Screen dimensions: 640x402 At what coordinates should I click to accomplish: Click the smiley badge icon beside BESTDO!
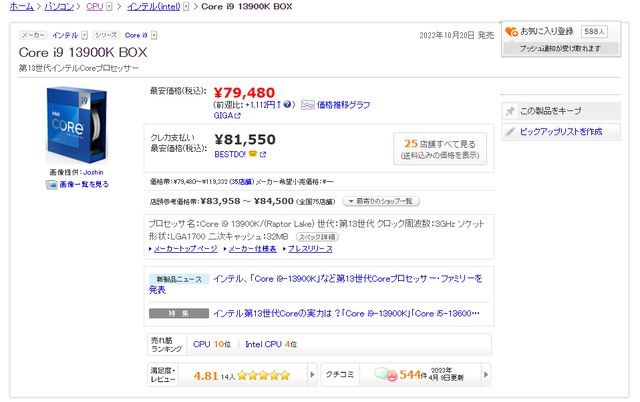coord(253,154)
